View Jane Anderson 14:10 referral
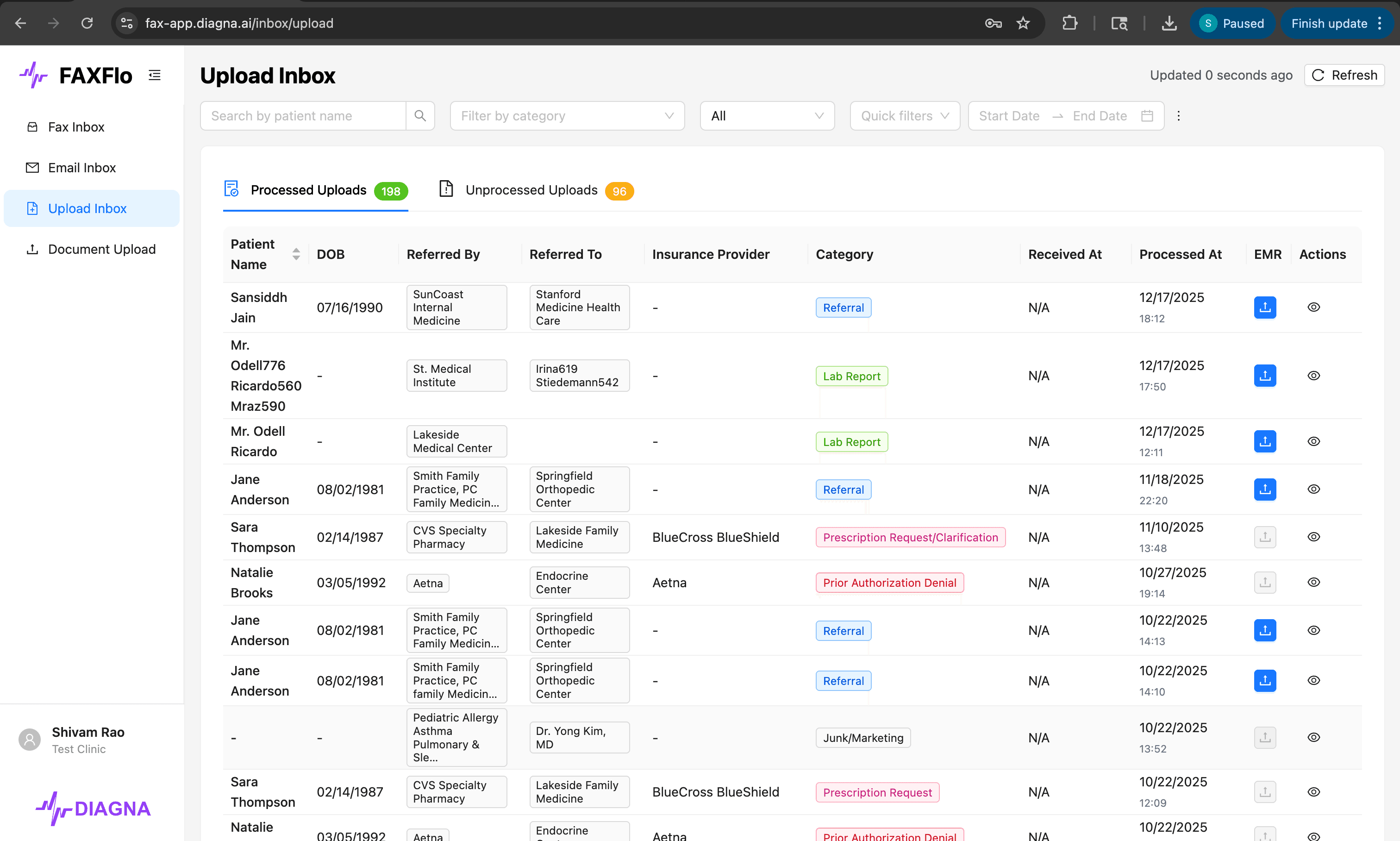Viewport: 1400px width, 841px height. coord(1313,680)
